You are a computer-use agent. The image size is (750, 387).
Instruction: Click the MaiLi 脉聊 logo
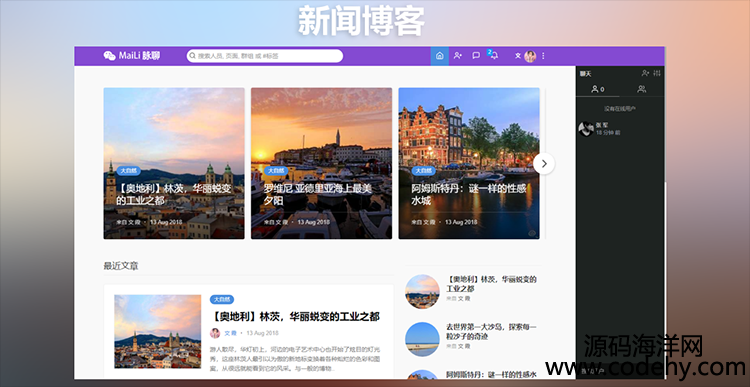tap(132, 55)
